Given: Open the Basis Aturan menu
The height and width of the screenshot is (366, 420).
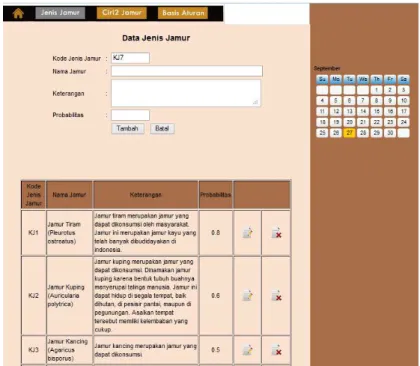Looking at the screenshot, I should point(183,13).
